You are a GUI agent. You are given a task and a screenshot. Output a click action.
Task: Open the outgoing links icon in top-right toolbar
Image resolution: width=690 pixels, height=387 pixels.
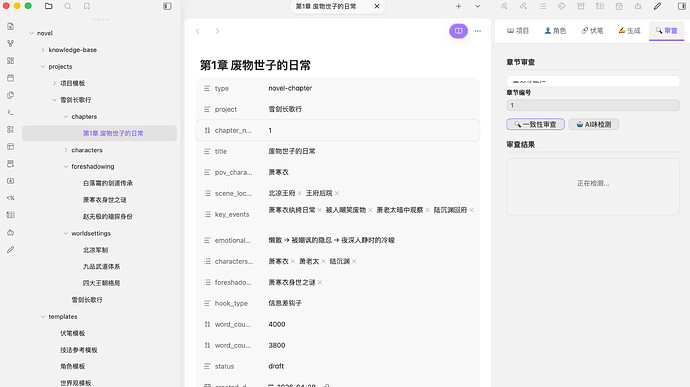point(523,6)
